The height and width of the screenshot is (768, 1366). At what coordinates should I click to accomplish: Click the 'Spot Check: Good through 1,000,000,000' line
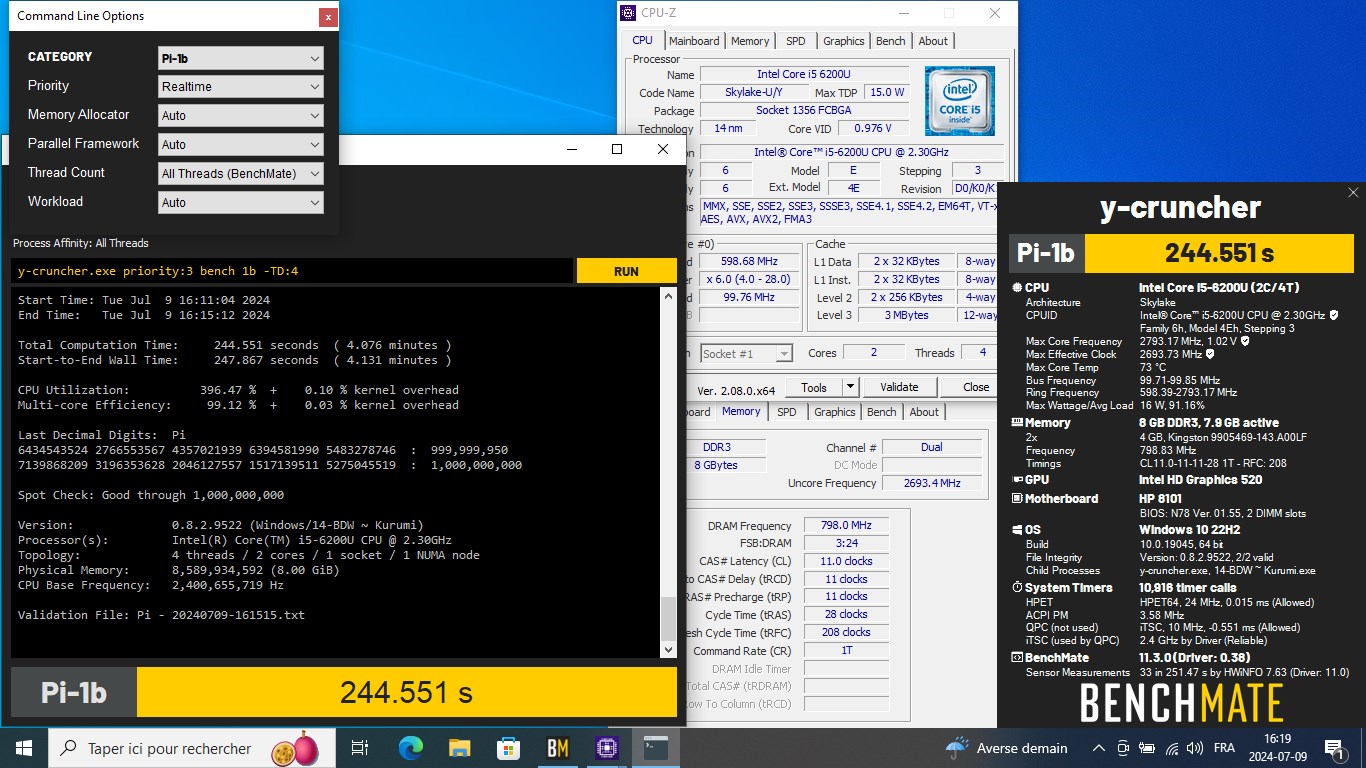coord(151,495)
